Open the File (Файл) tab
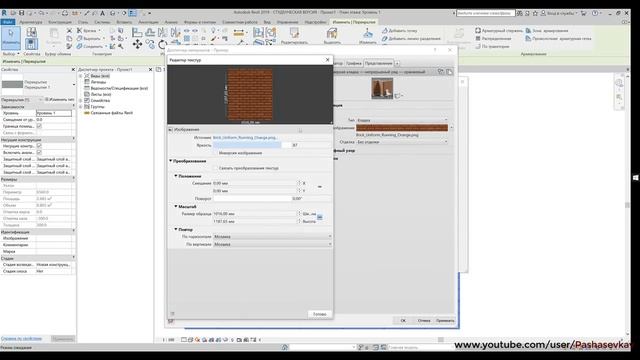The image size is (640, 360). click(8, 22)
